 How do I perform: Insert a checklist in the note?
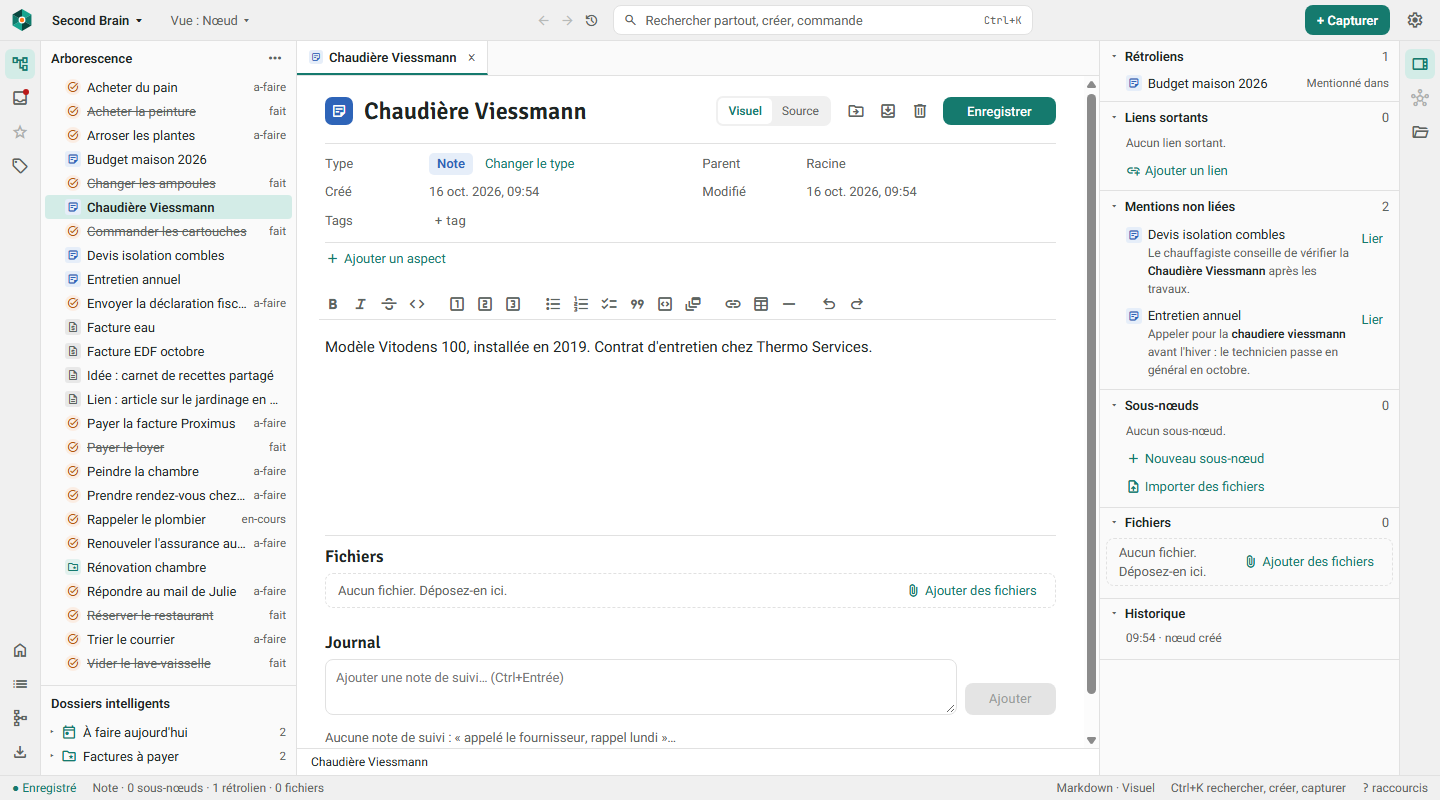(609, 304)
